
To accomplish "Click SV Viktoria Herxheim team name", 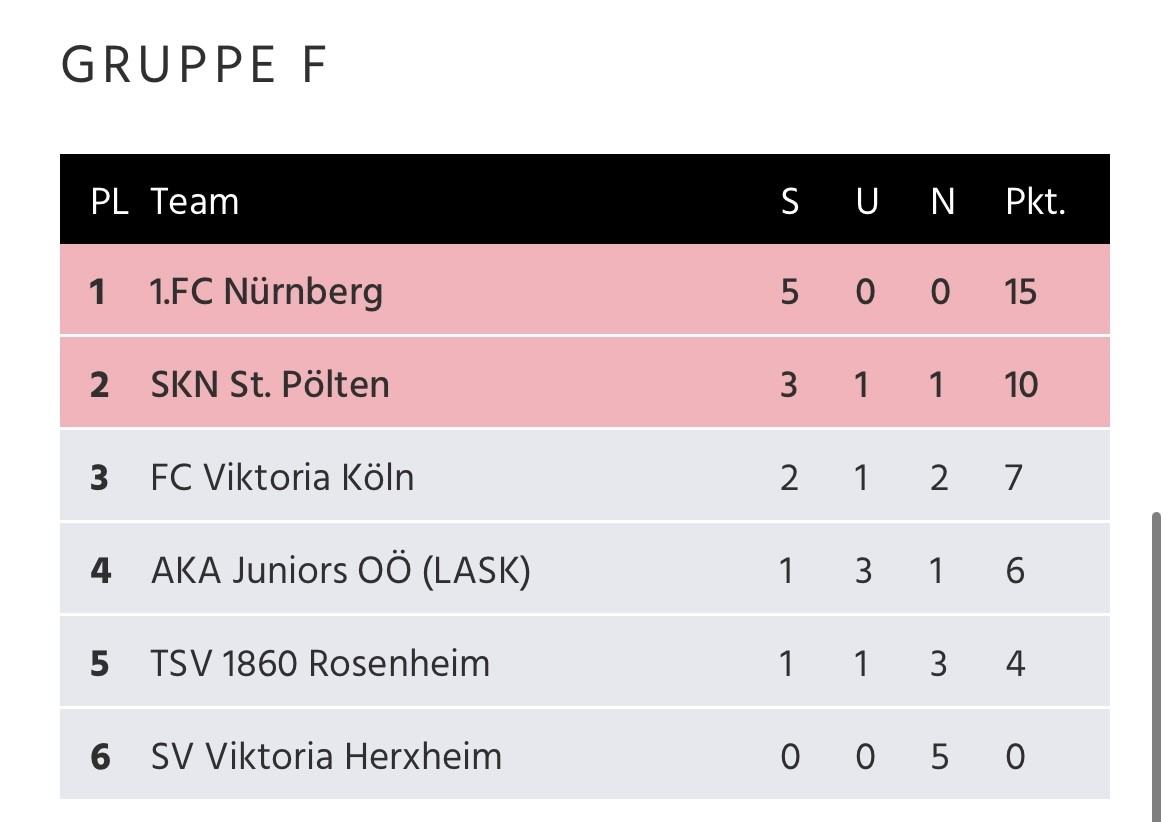I will [326, 756].
